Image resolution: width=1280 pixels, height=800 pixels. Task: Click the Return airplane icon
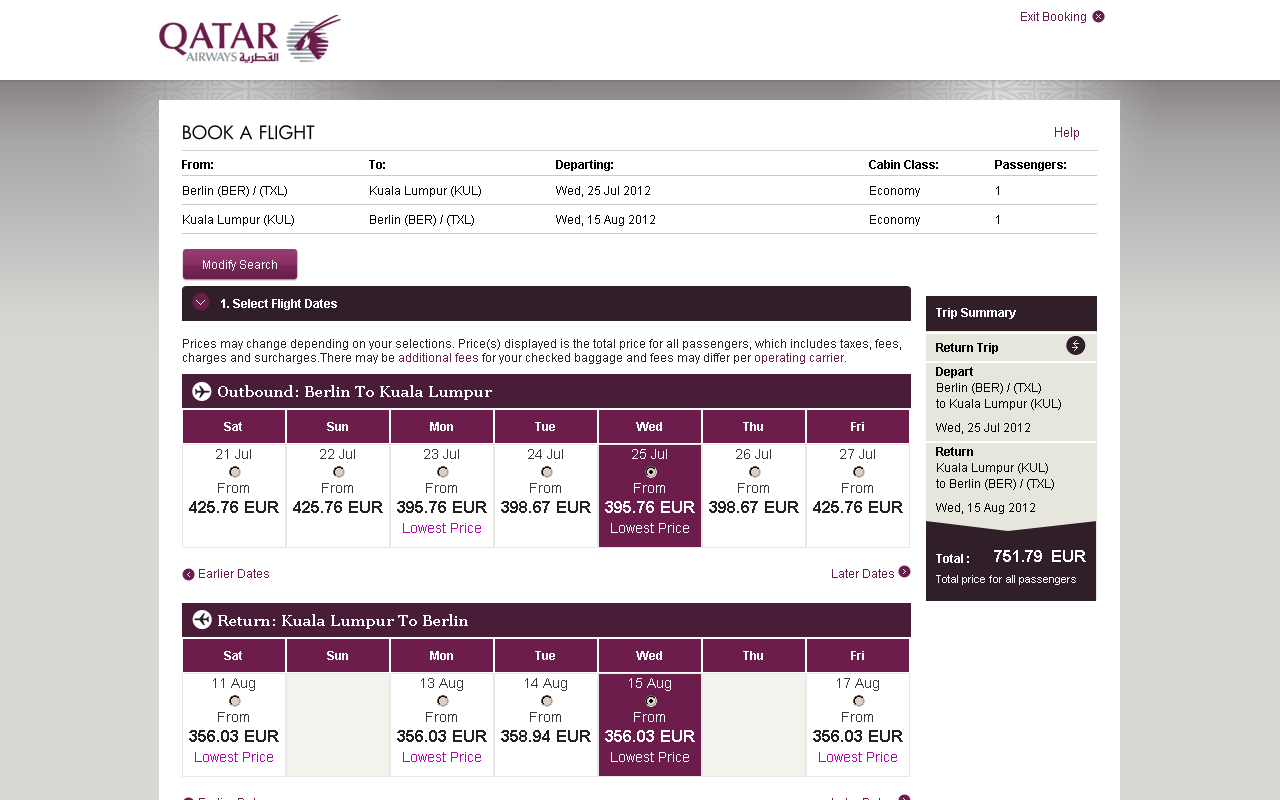click(x=202, y=620)
